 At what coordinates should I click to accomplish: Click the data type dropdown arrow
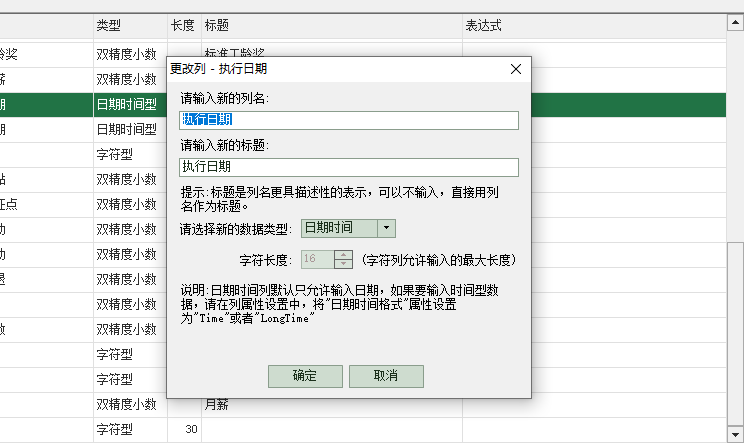pos(387,228)
